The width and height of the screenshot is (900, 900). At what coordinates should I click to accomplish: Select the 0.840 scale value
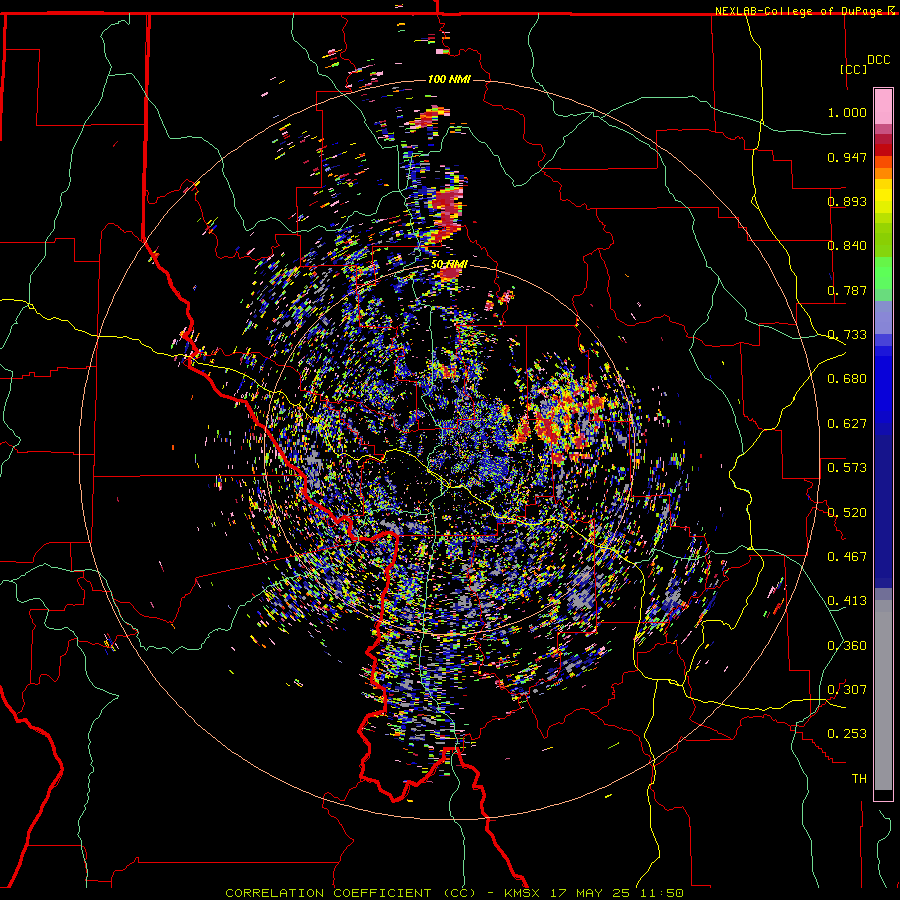847,246
